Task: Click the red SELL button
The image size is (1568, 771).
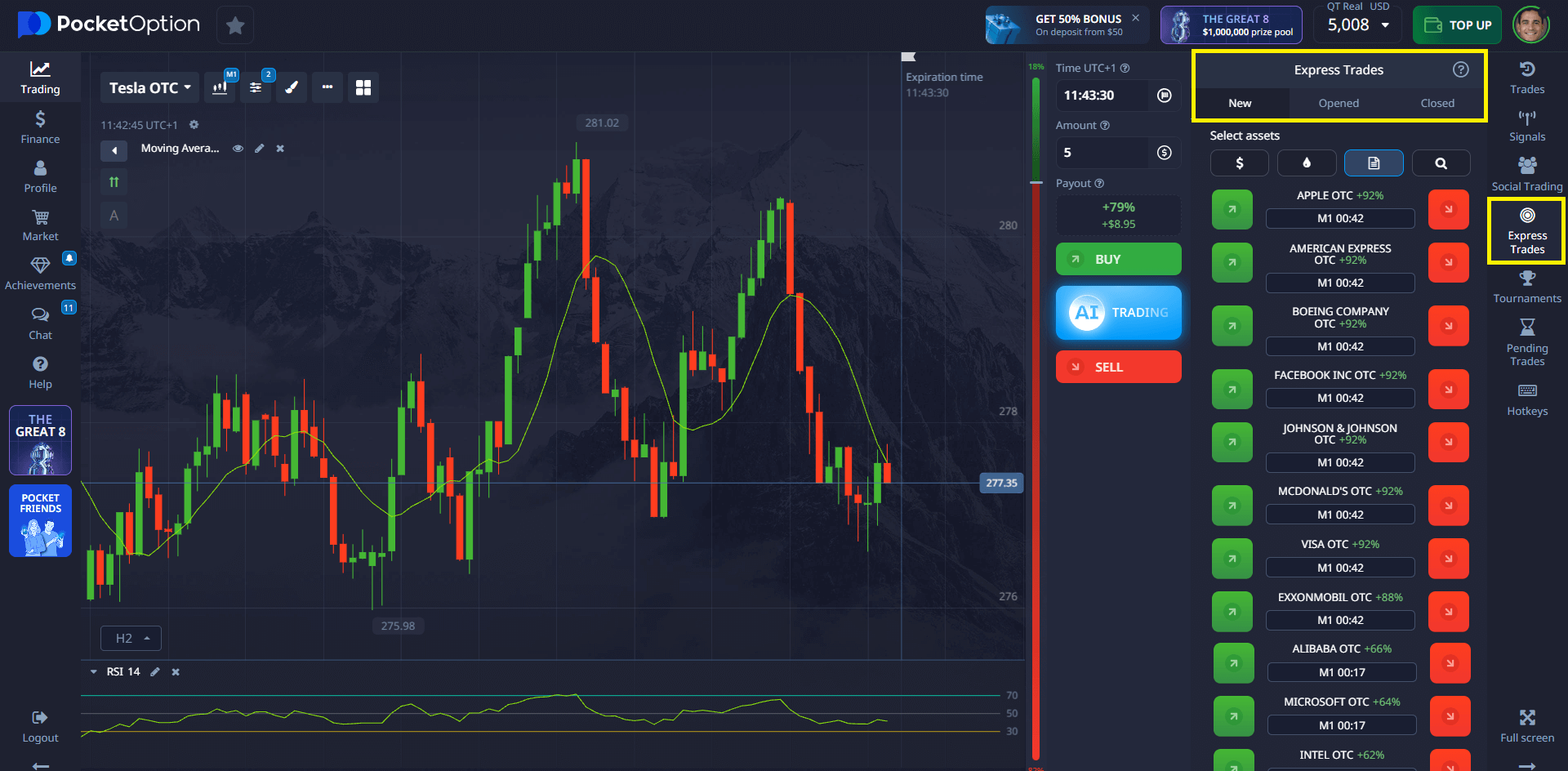Action: [1118, 368]
